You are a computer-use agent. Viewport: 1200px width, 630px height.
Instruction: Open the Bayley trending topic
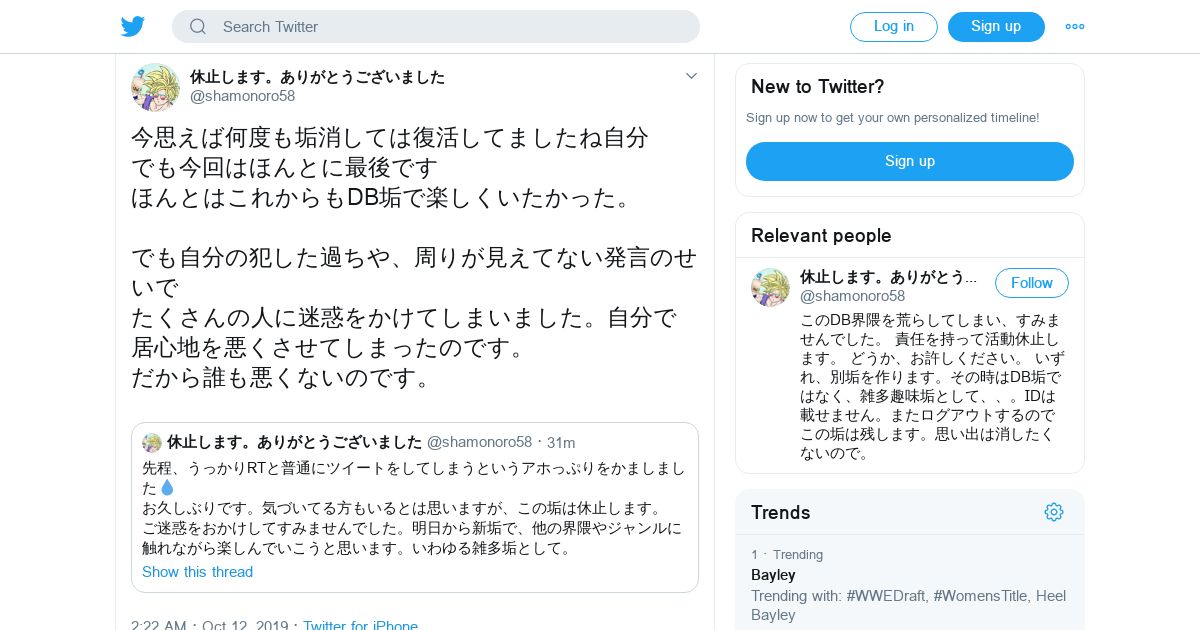tap(773, 575)
